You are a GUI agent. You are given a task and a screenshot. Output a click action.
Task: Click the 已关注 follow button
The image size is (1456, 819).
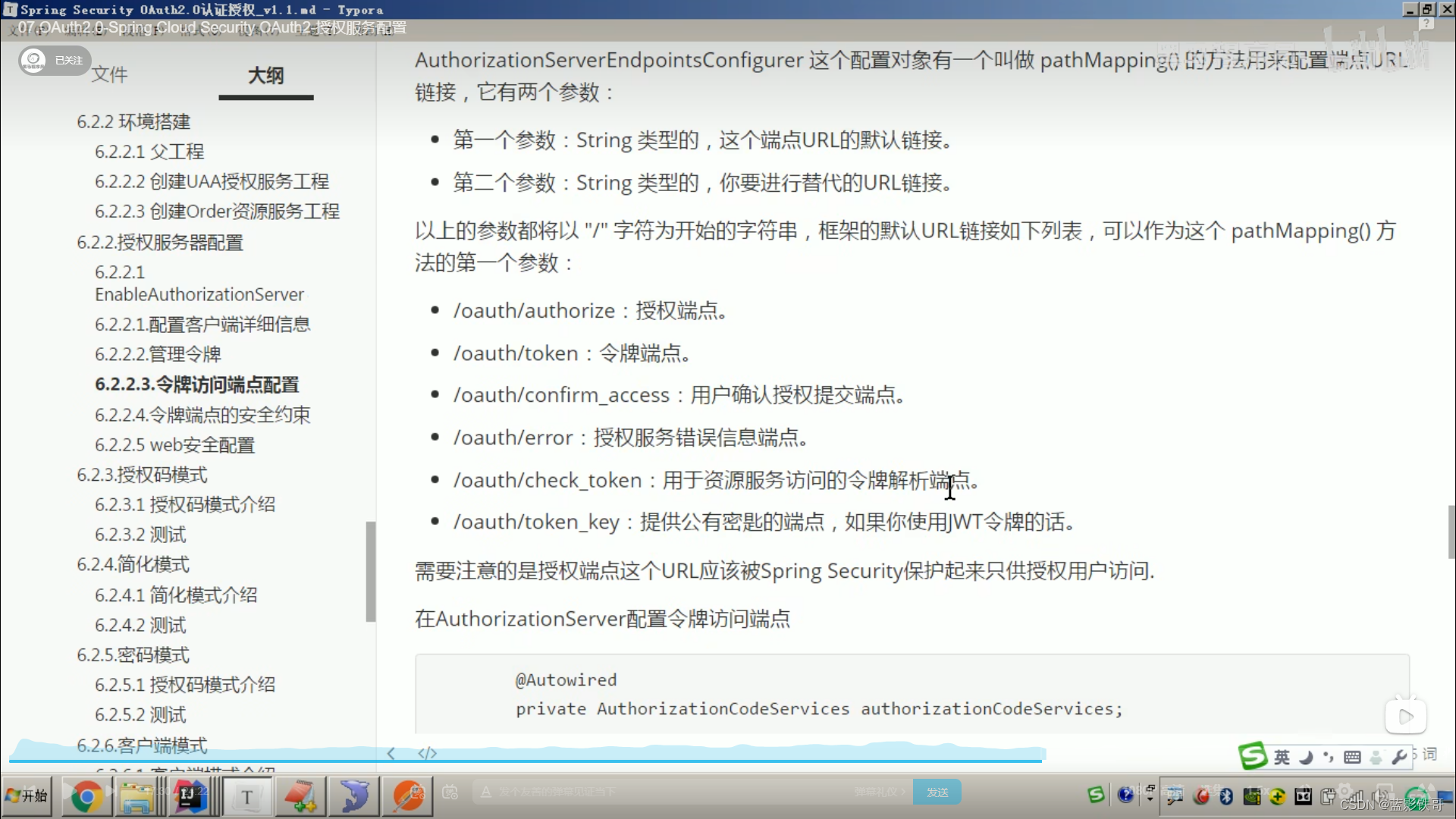pos(55,60)
